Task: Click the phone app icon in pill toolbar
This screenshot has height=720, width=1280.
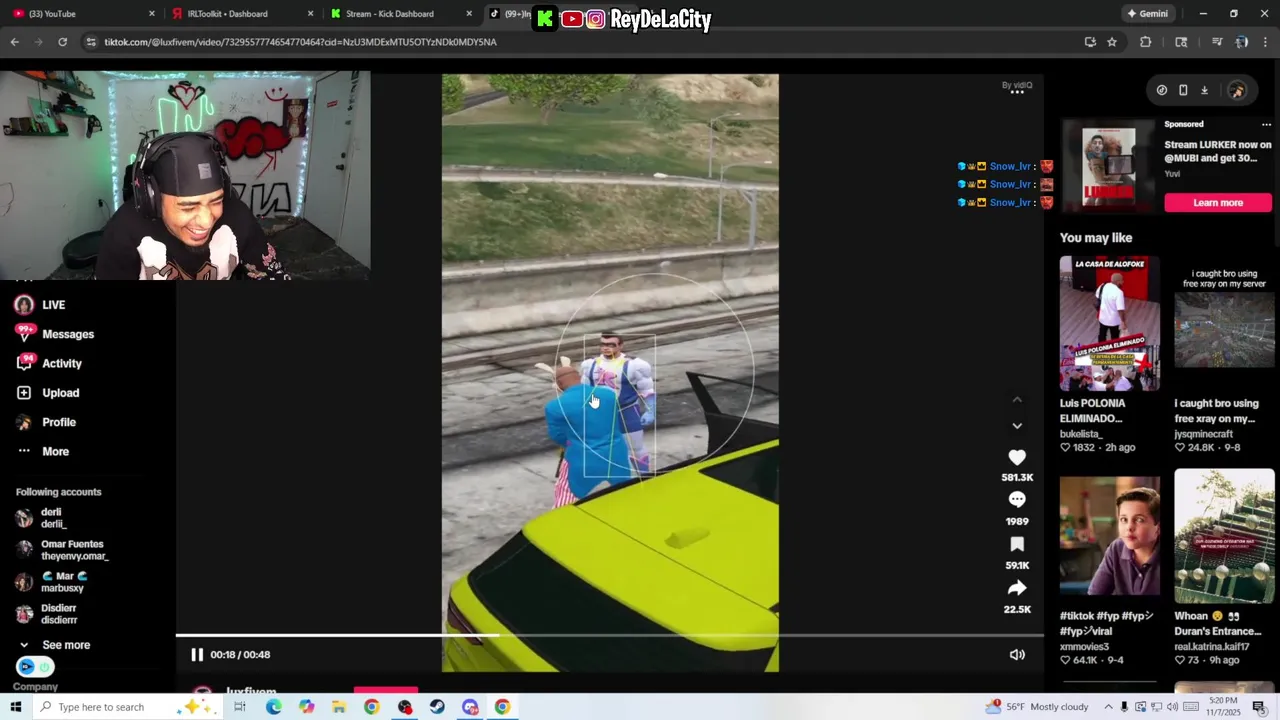Action: 1183,90
